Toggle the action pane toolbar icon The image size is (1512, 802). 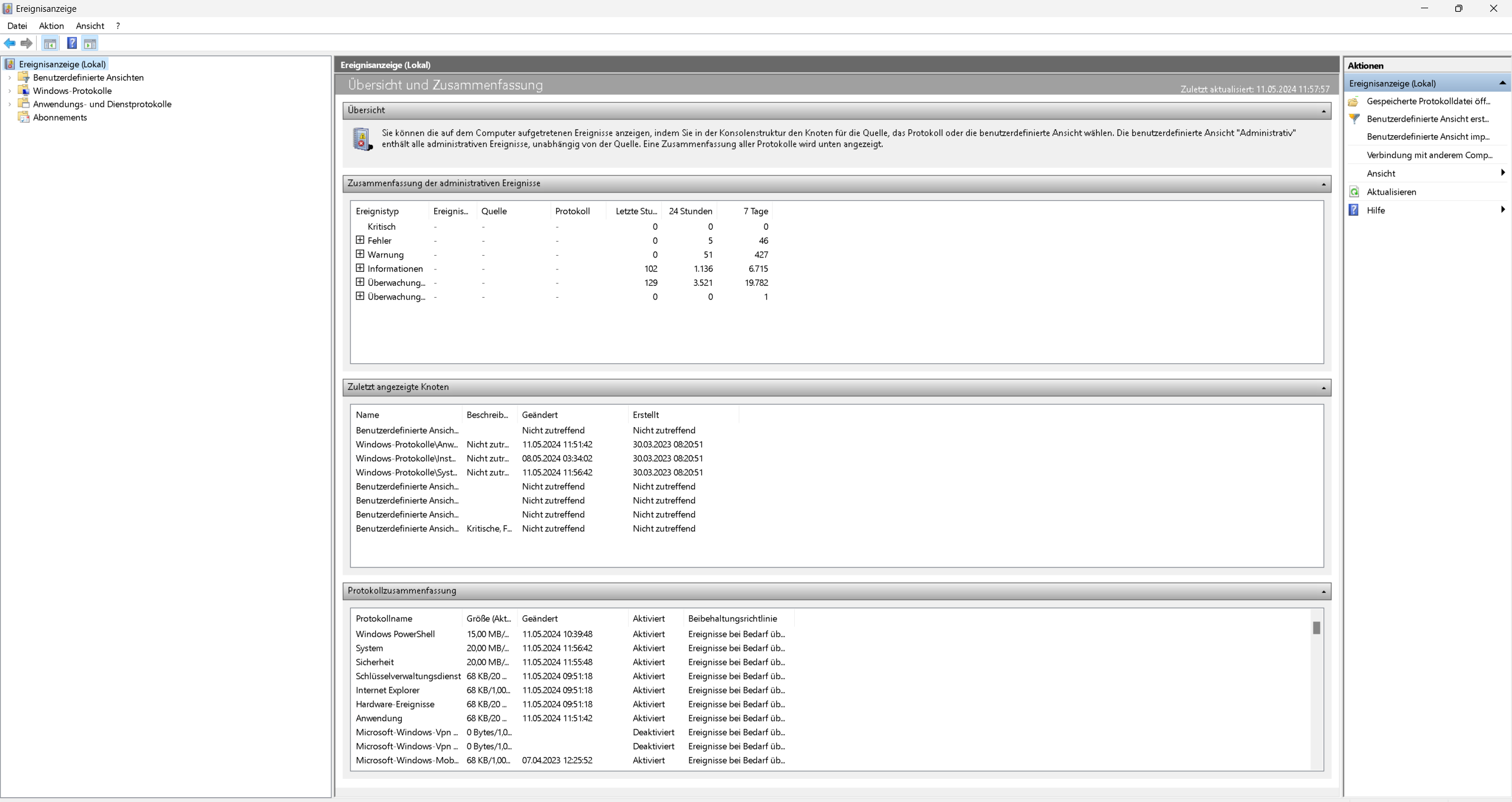point(90,43)
